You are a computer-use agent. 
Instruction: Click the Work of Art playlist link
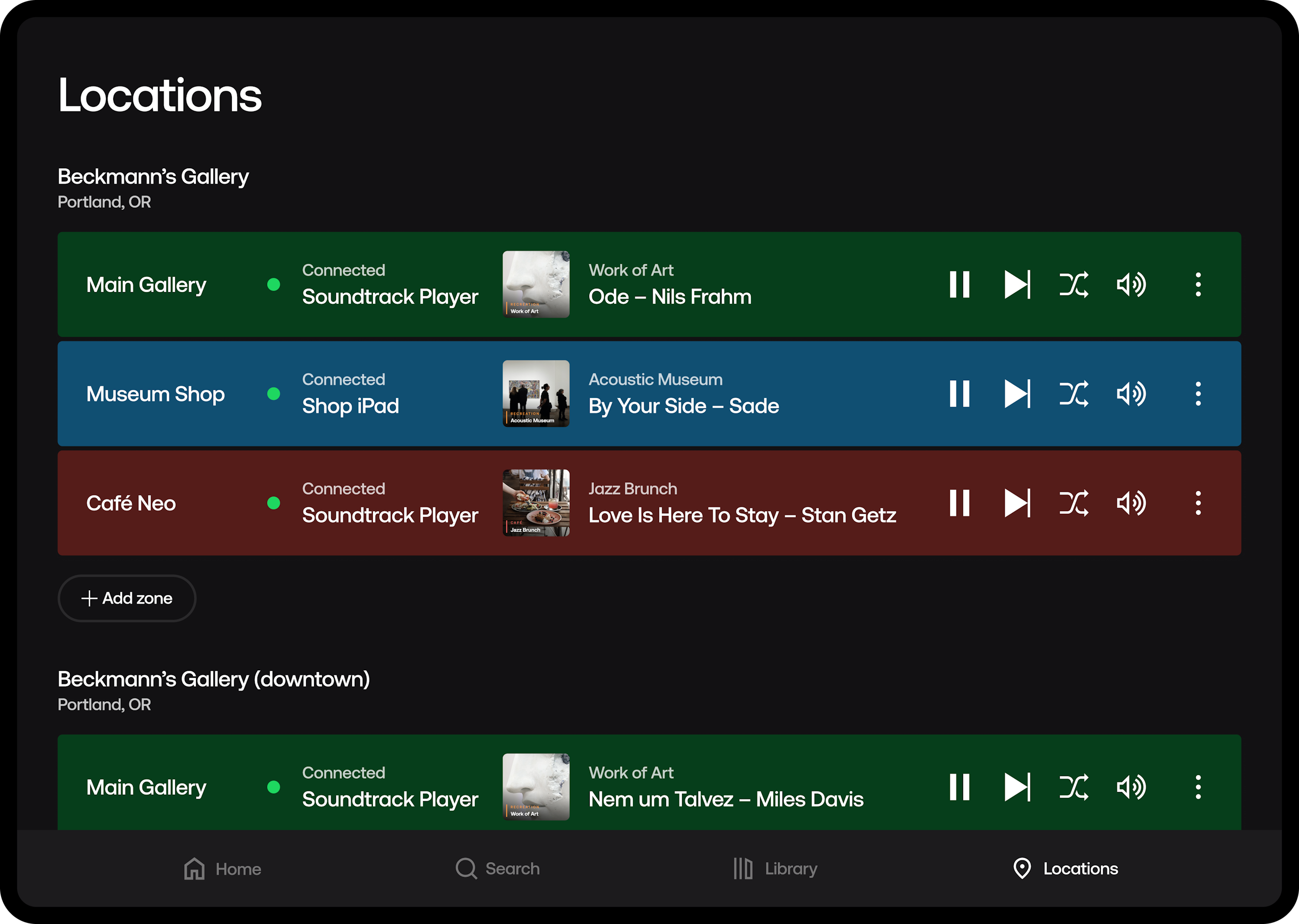click(630, 270)
